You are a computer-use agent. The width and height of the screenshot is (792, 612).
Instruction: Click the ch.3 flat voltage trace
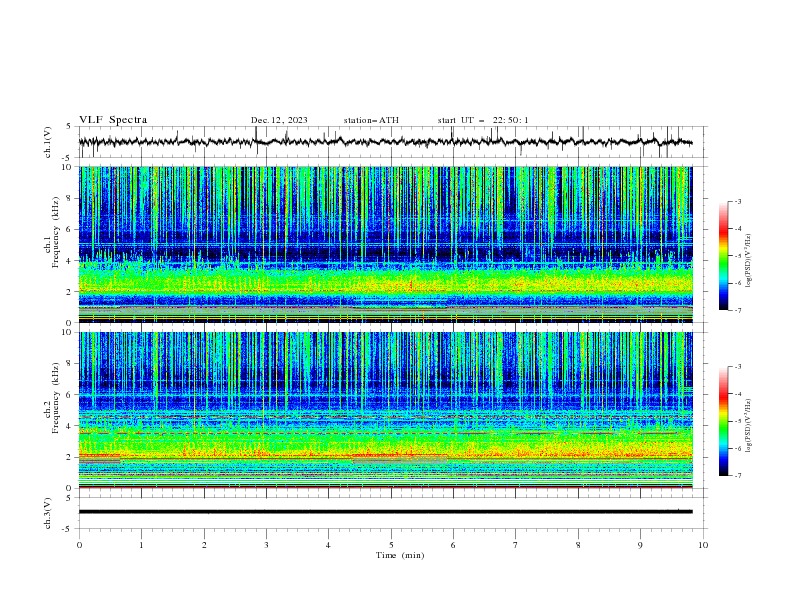(x=385, y=512)
